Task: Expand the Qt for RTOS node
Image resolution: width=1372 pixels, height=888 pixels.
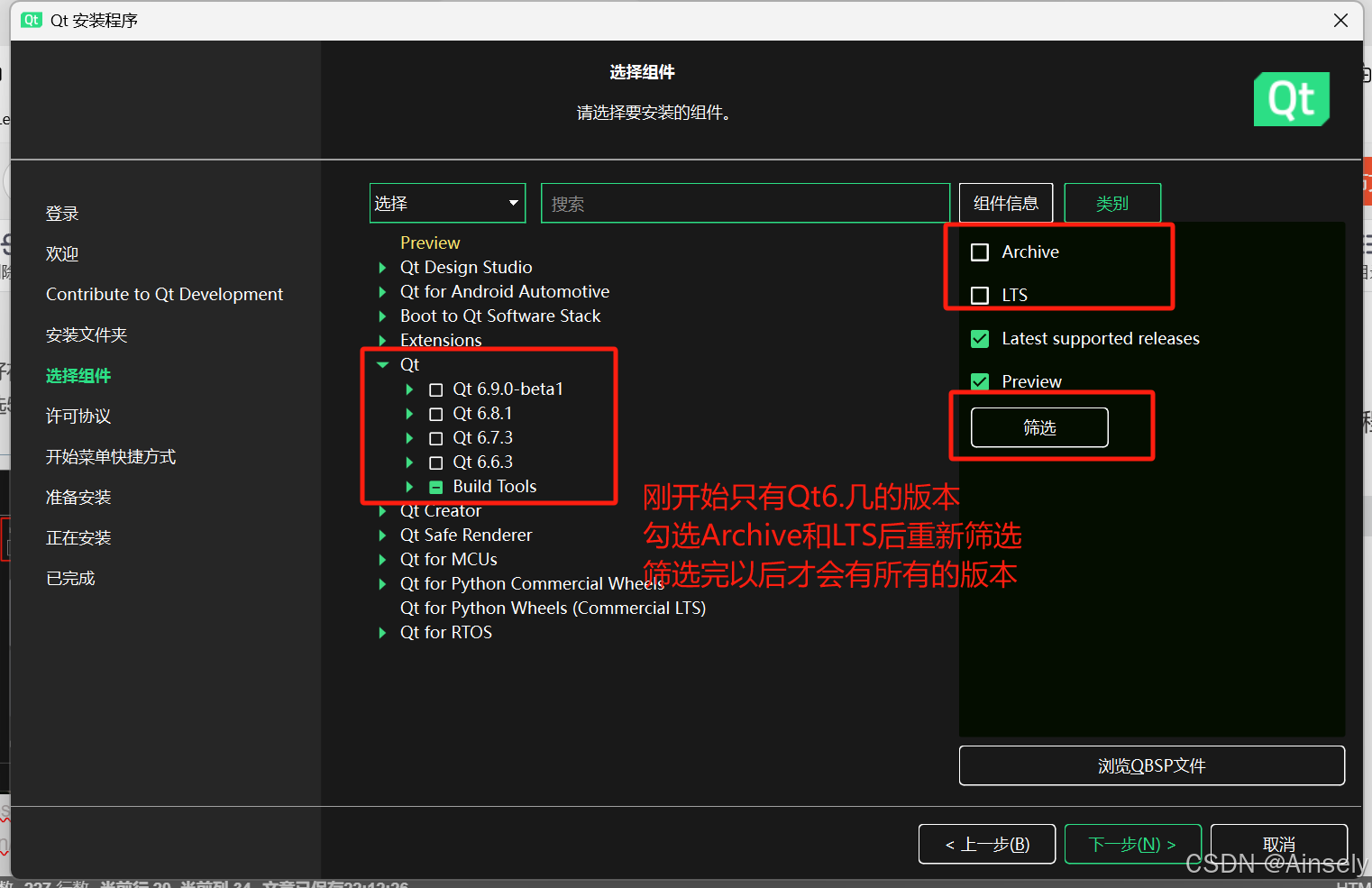Action: 382,633
